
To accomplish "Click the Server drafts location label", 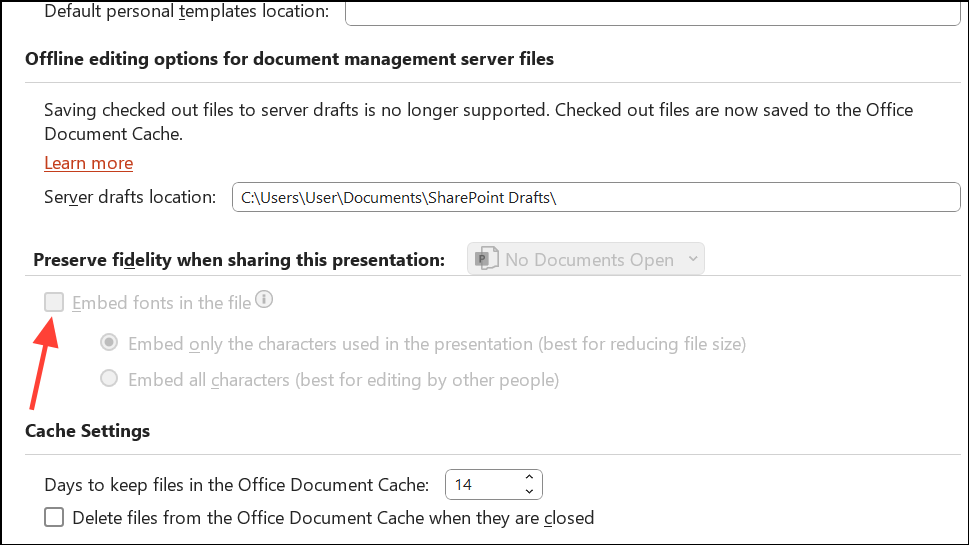I will 130,197.
